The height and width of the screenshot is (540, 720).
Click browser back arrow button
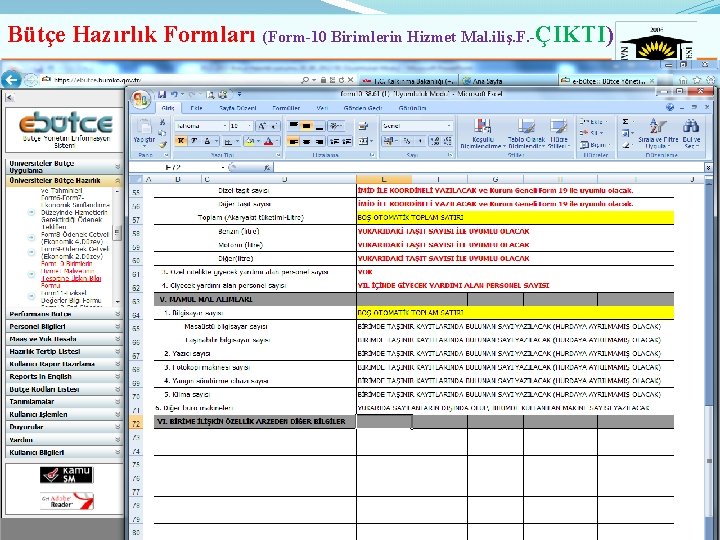tap(11, 79)
